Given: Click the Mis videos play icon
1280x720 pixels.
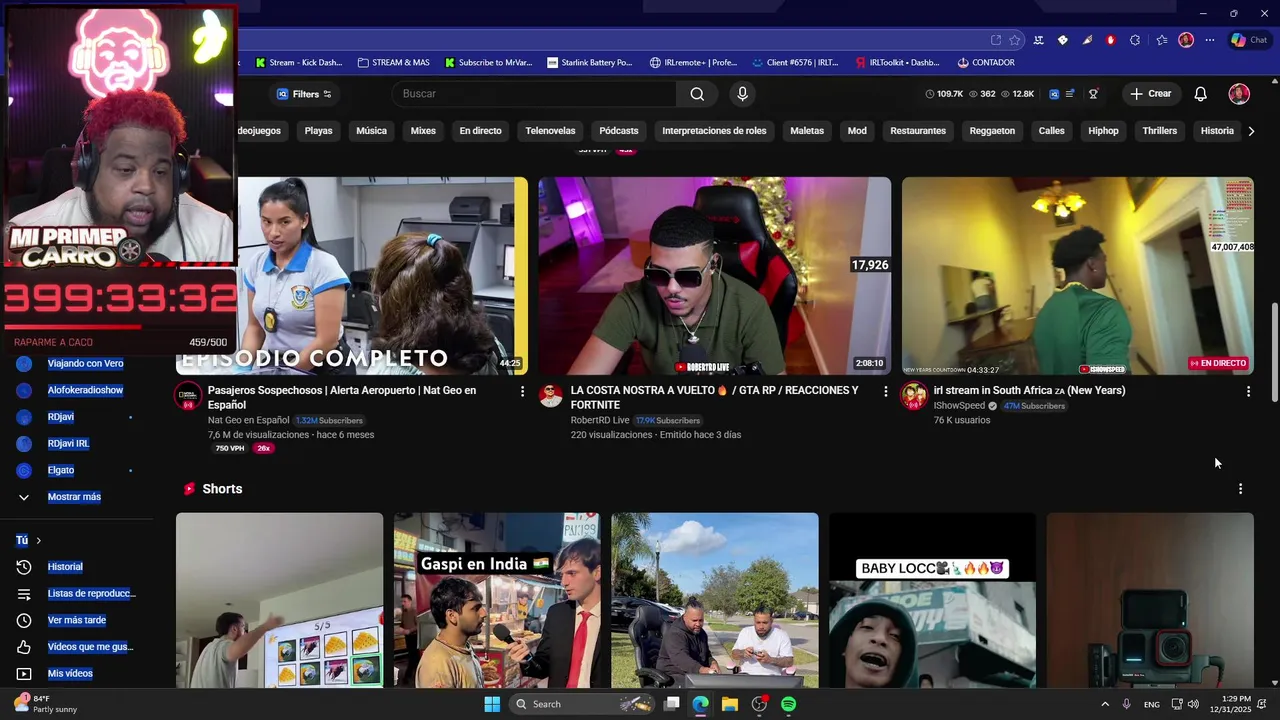Looking at the screenshot, I should (24, 674).
